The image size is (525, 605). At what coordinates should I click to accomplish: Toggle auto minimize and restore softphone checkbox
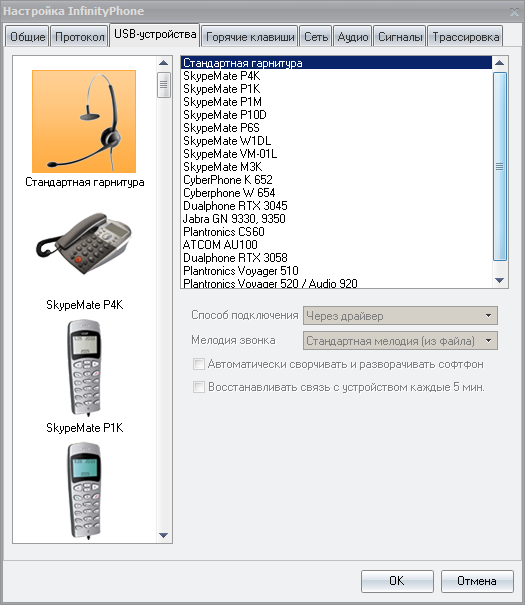point(199,364)
